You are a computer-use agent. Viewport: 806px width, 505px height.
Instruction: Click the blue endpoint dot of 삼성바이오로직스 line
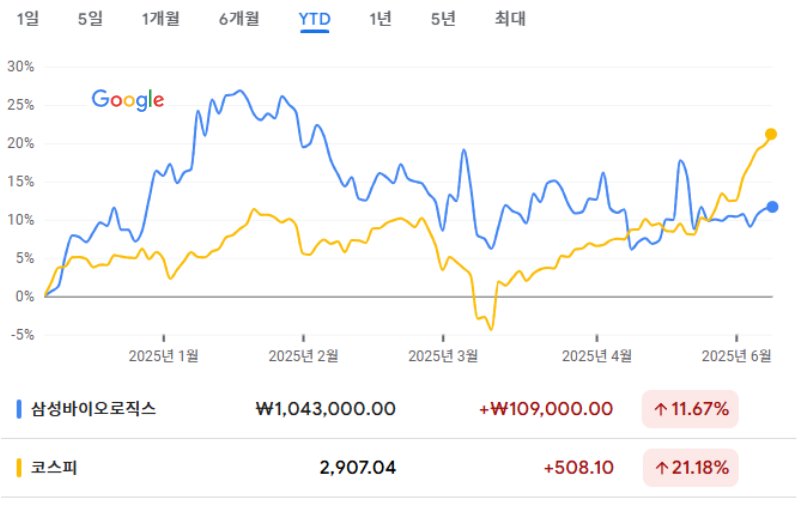click(772, 207)
